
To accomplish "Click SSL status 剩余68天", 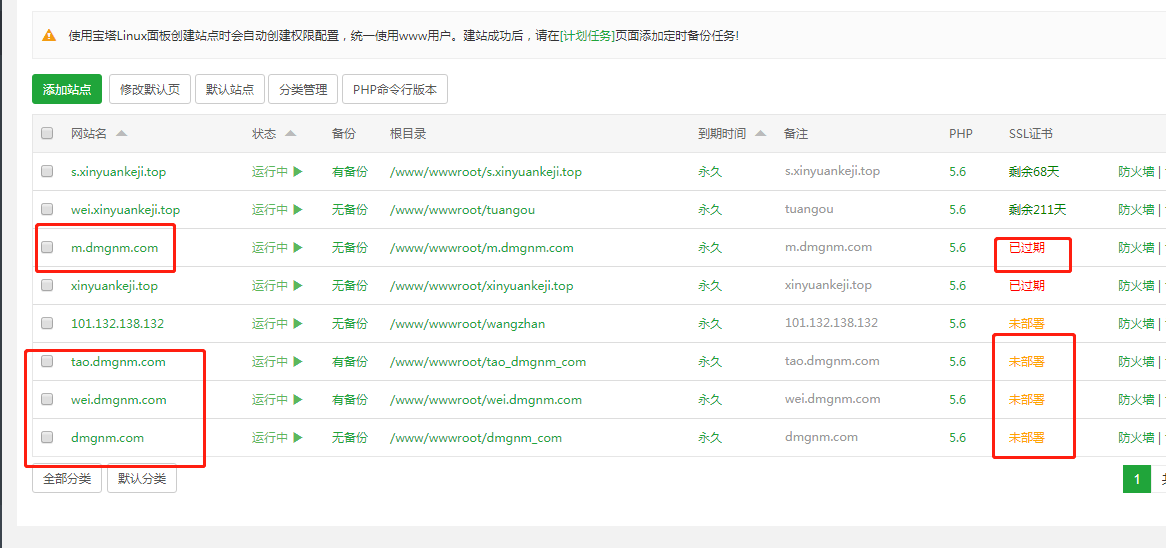I will [x=1034, y=172].
